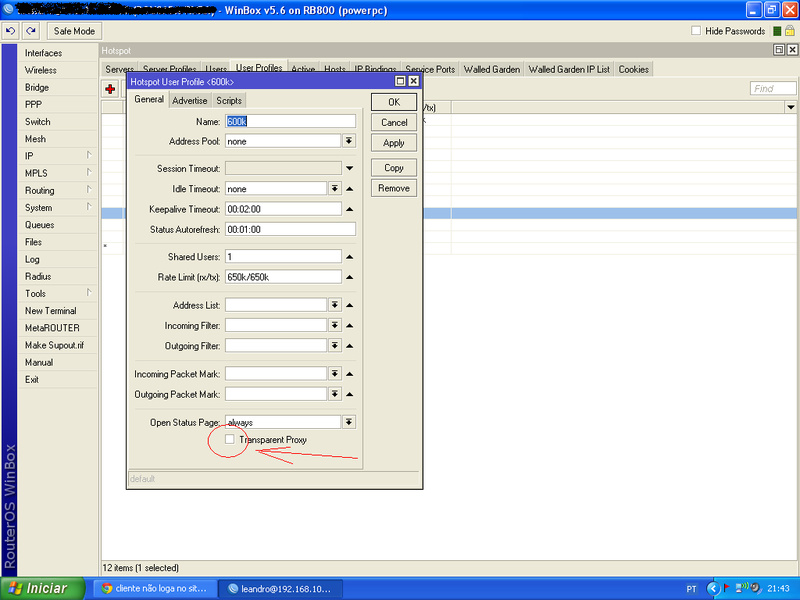Toggle the Safe Mode button
The width and height of the screenshot is (800, 600).
[74, 31]
